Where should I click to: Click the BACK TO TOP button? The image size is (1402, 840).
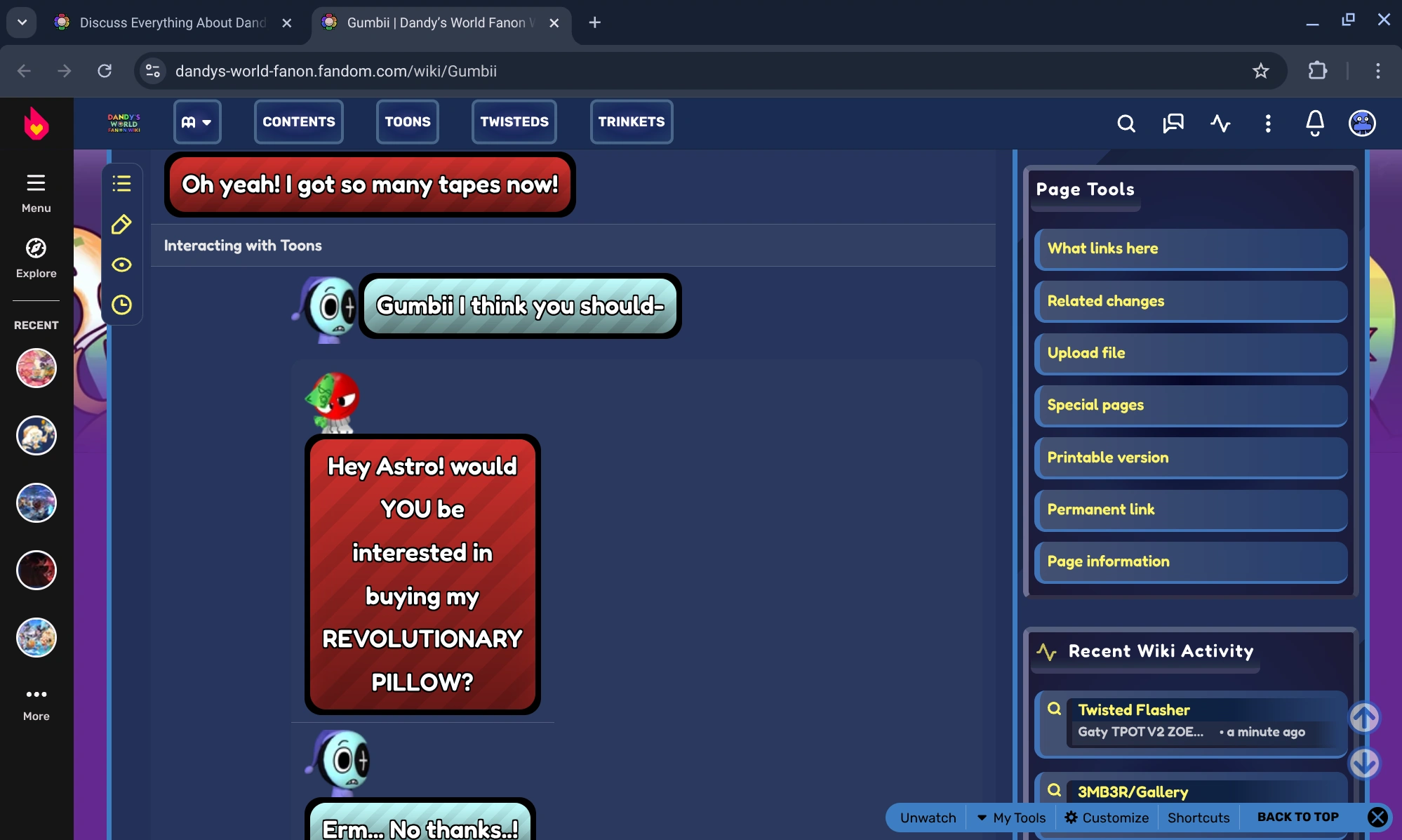pyautogui.click(x=1297, y=817)
